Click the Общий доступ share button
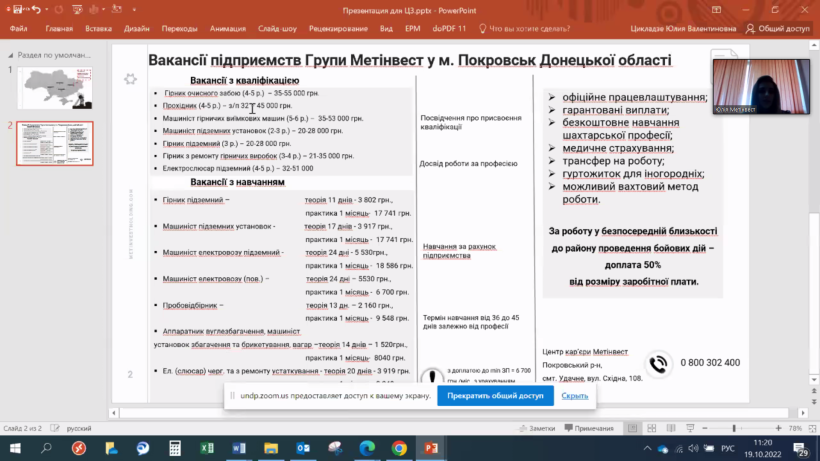Screen dimensions: 820x461 click(778, 29)
